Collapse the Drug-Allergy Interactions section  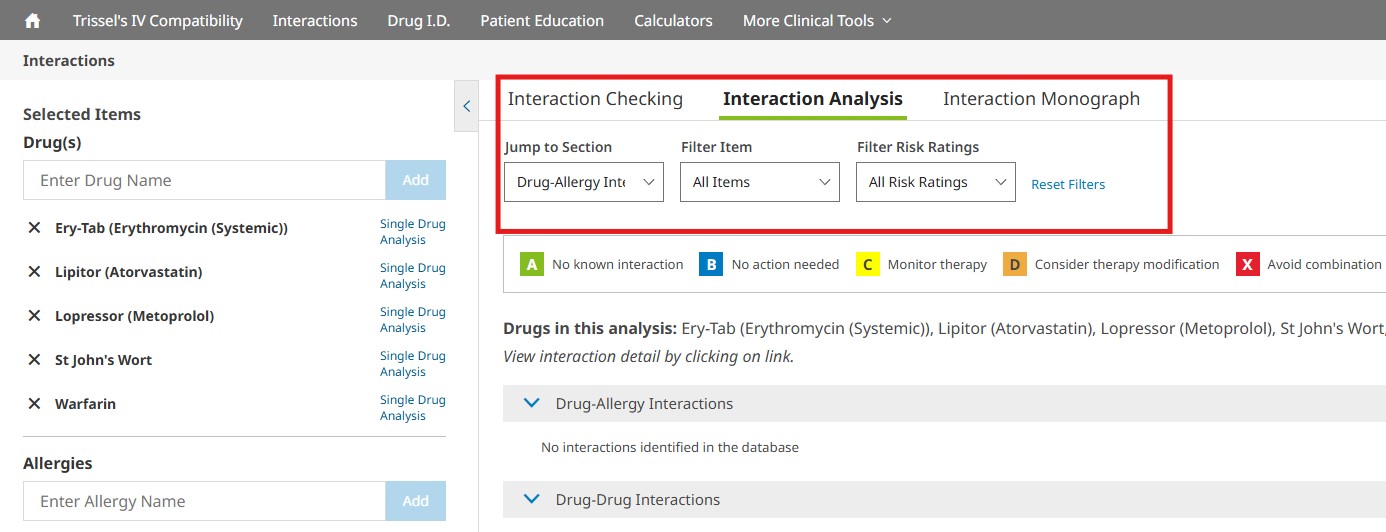[532, 403]
